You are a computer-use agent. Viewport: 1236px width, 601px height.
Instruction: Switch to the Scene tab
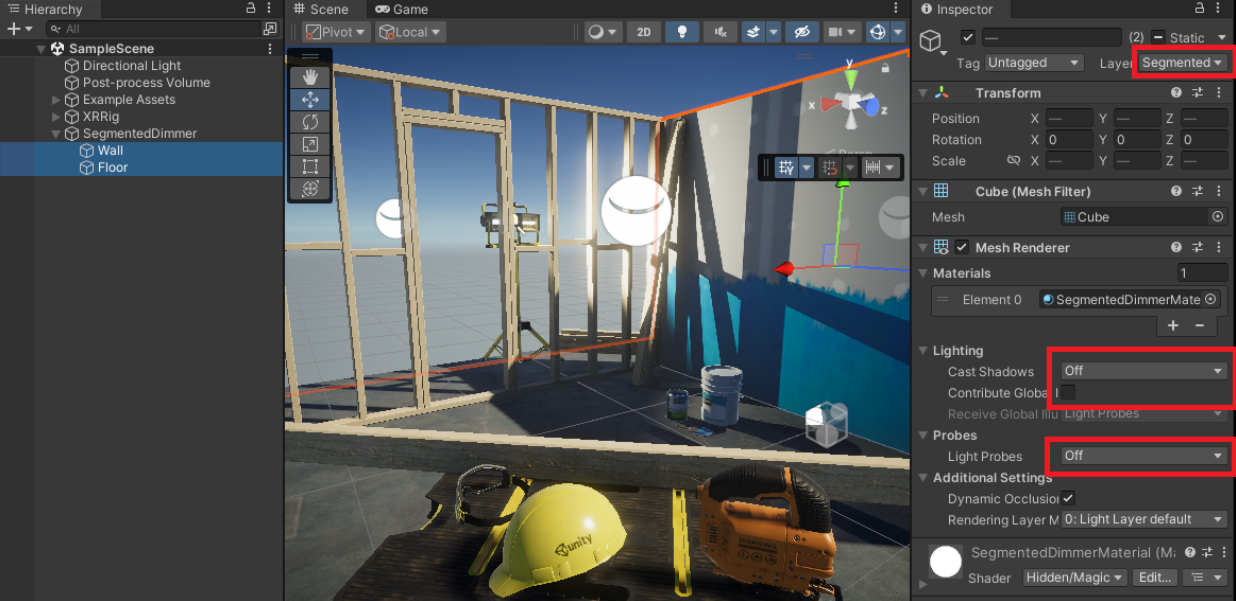(x=320, y=9)
